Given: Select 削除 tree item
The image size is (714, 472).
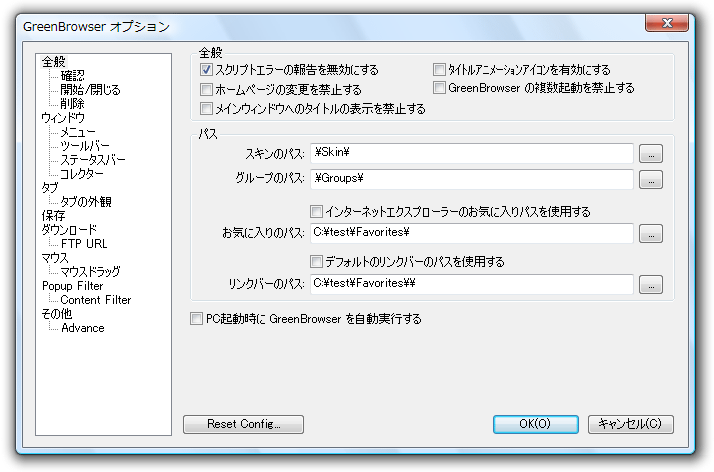Looking at the screenshot, I should pos(72,104).
